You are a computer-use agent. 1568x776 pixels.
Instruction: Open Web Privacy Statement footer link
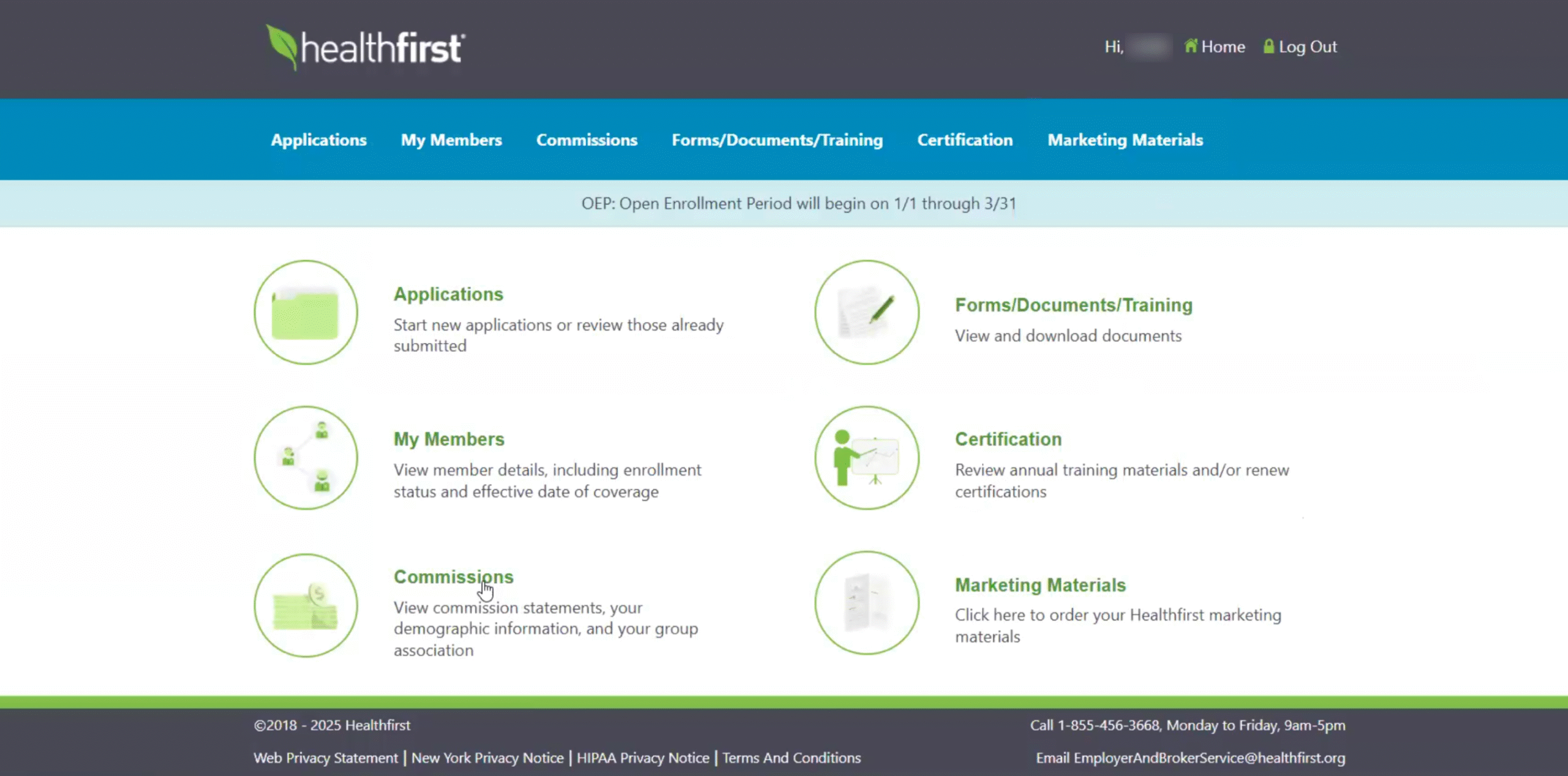[326, 758]
